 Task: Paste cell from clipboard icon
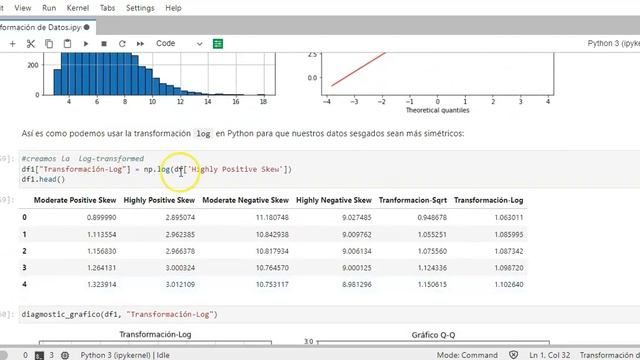67,44
